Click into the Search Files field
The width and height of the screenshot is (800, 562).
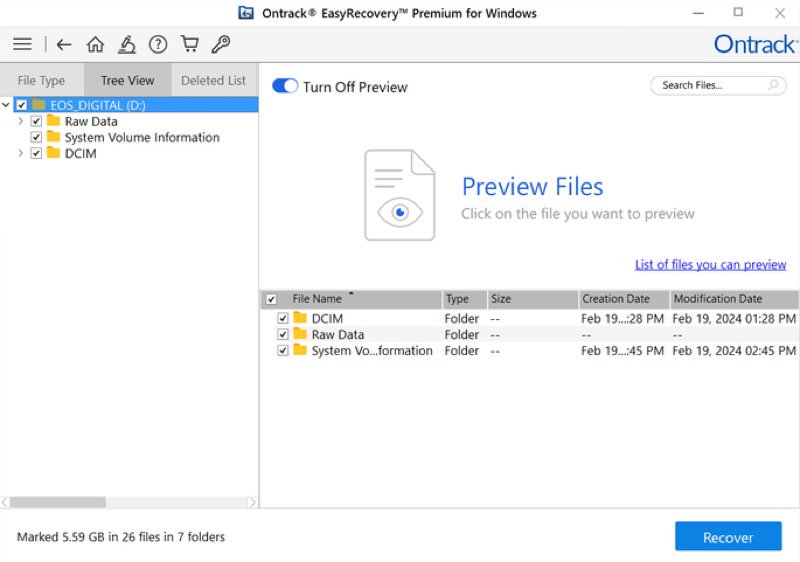point(718,85)
